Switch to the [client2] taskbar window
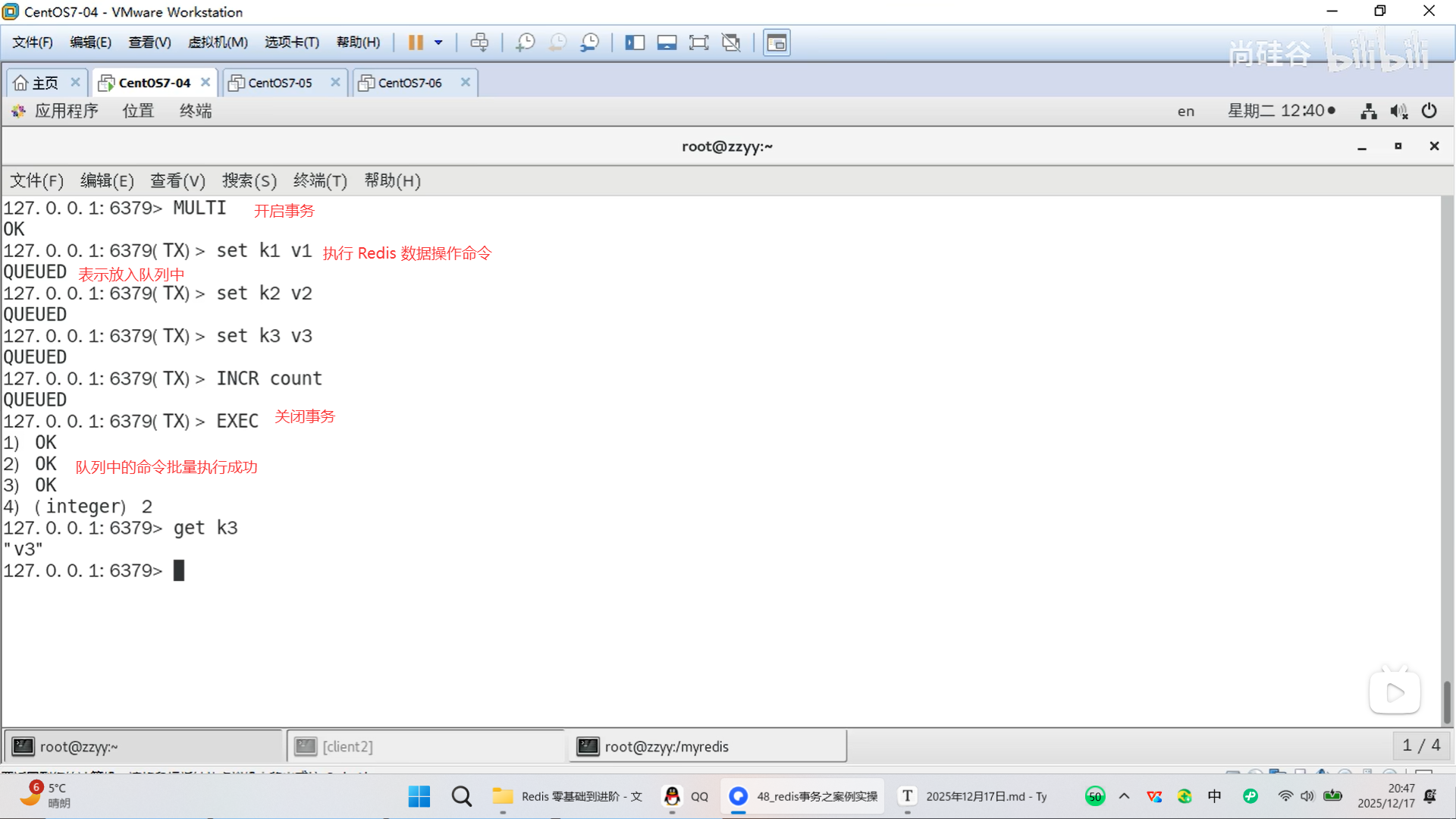Viewport: 1456px width, 819px height. coord(348,746)
